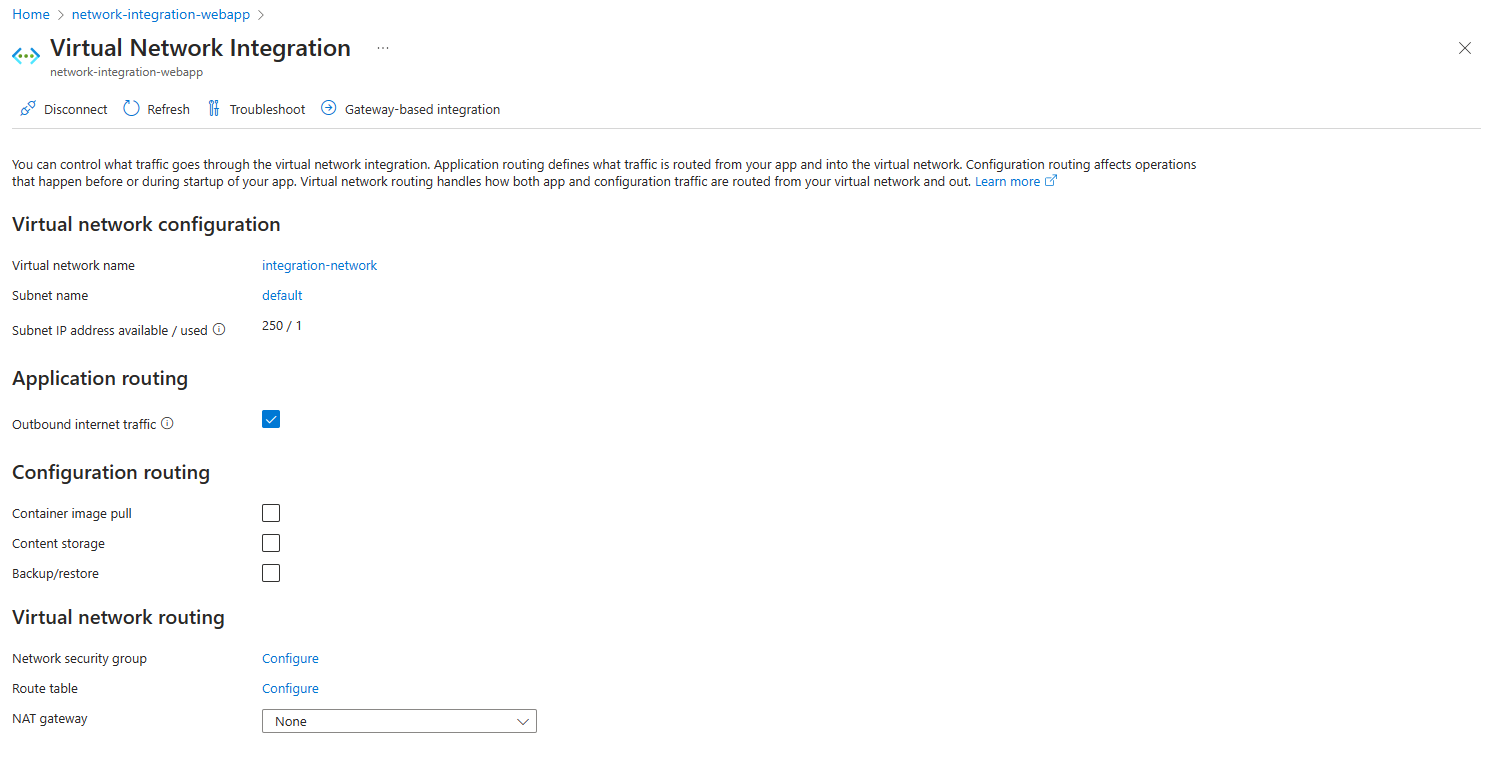Configure the Network security group
This screenshot has width=1490, height=767.
[290, 658]
